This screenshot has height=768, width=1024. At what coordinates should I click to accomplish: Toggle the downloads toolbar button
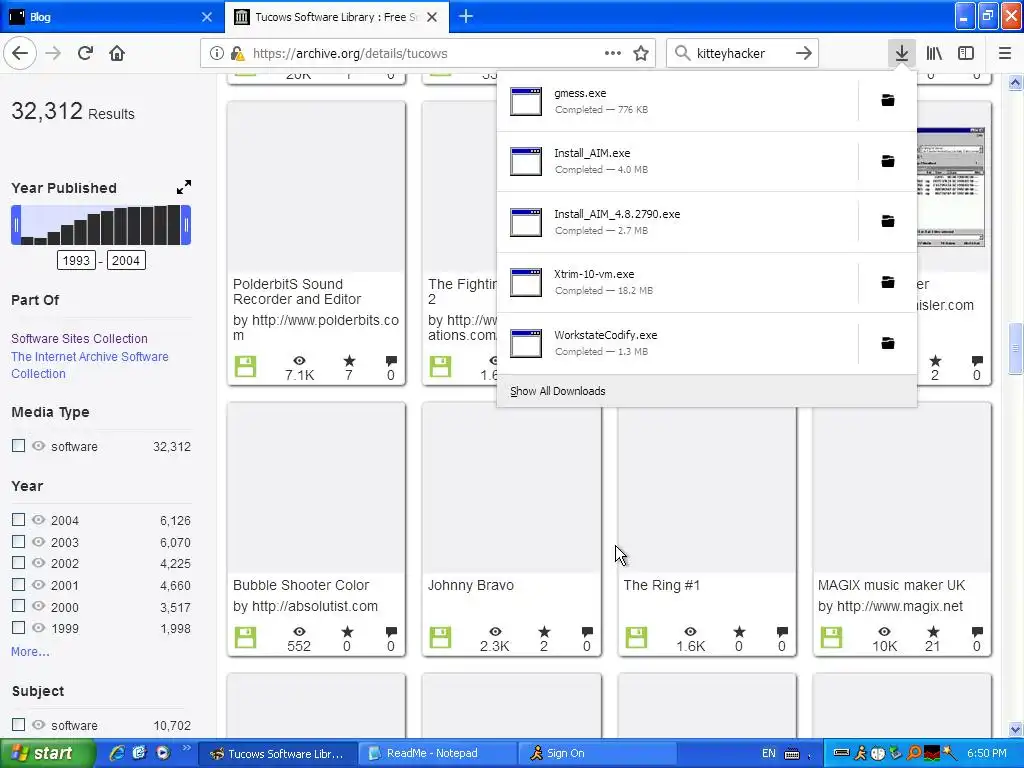pos(902,54)
